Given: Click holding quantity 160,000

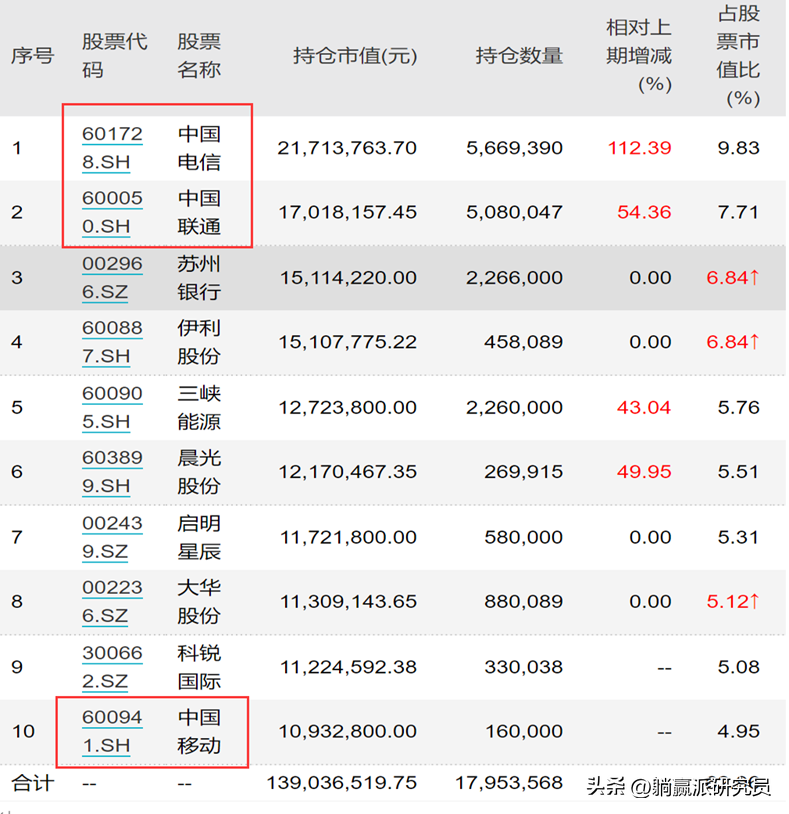Looking at the screenshot, I should (524, 731).
